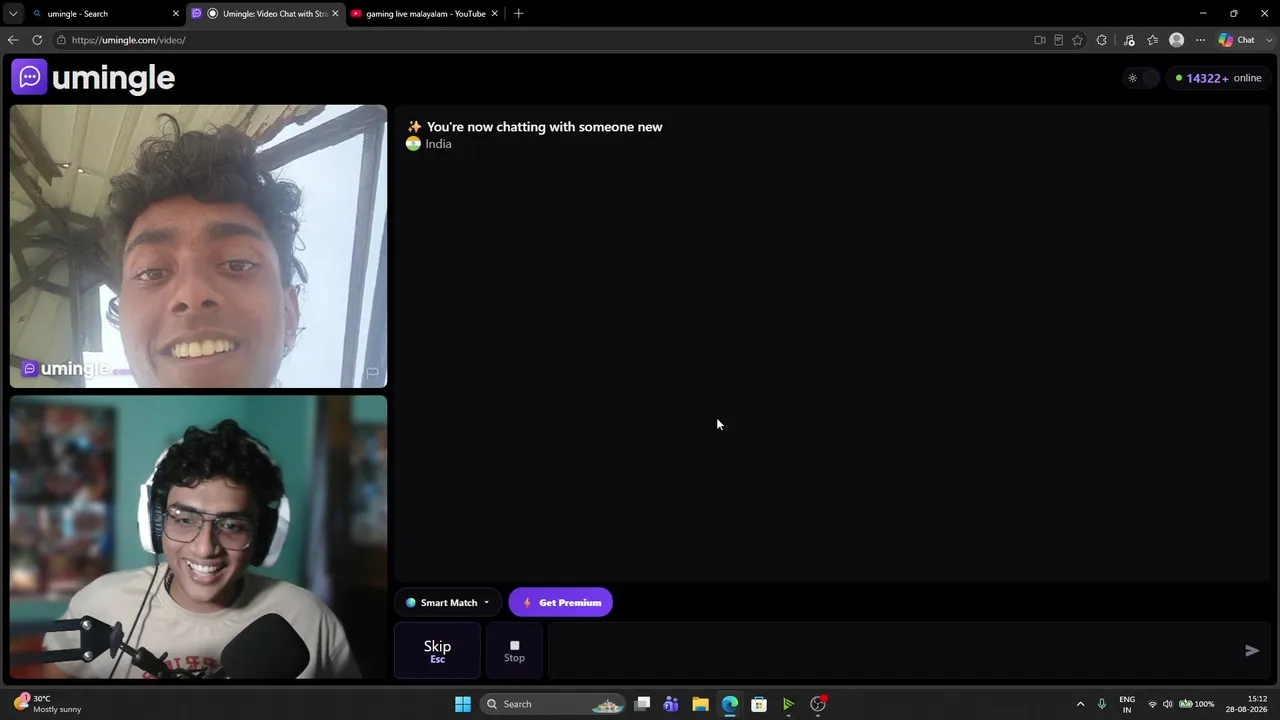Click the Umingle logo icon

[x=29, y=77]
